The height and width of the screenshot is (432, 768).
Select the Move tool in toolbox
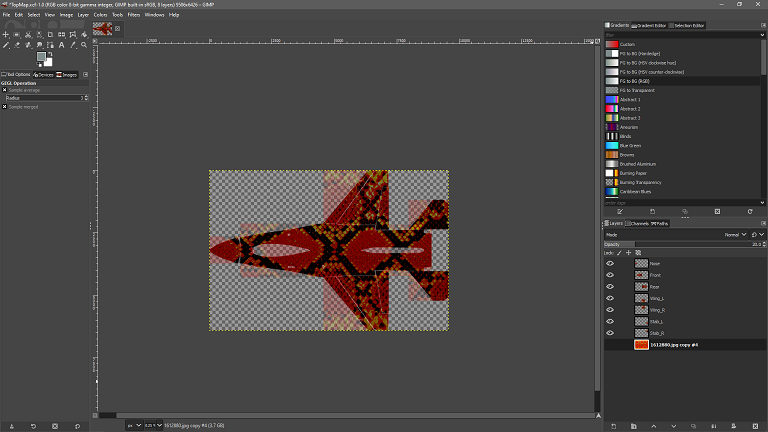[6, 35]
